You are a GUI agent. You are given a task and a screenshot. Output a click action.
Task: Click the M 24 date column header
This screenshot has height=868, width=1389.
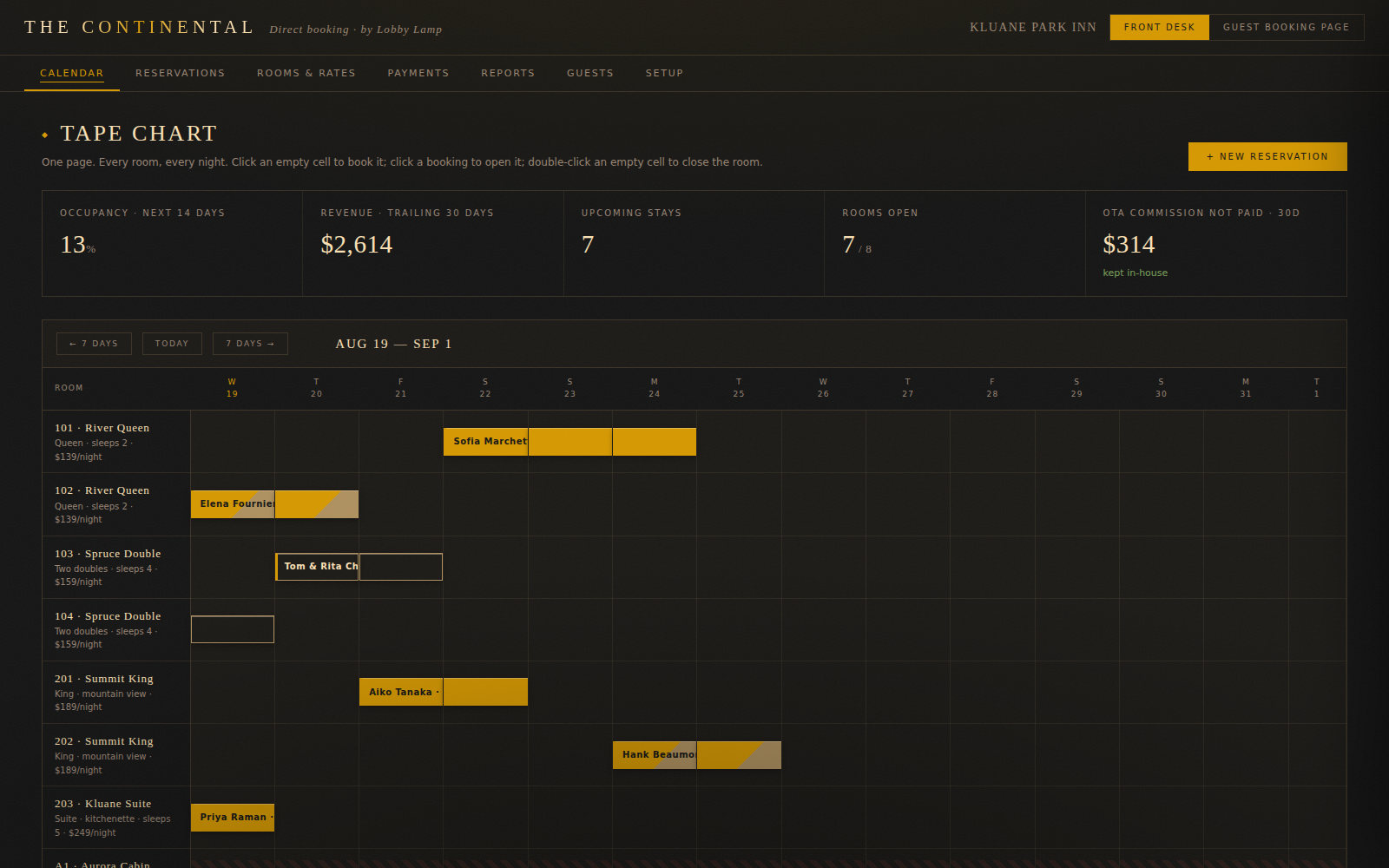pos(655,388)
